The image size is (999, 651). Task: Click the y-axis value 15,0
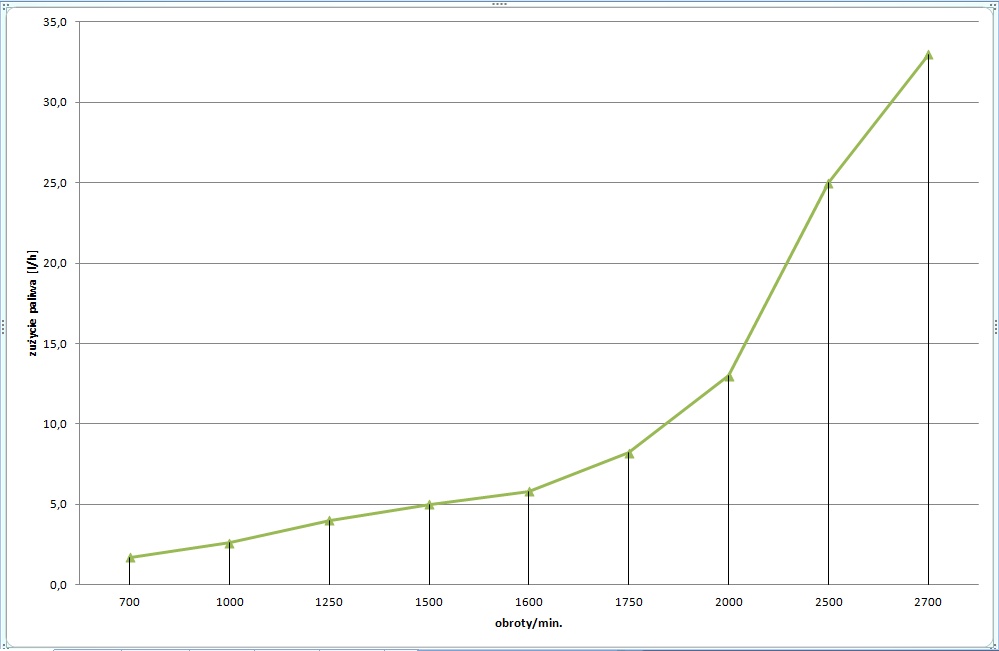tap(55, 343)
